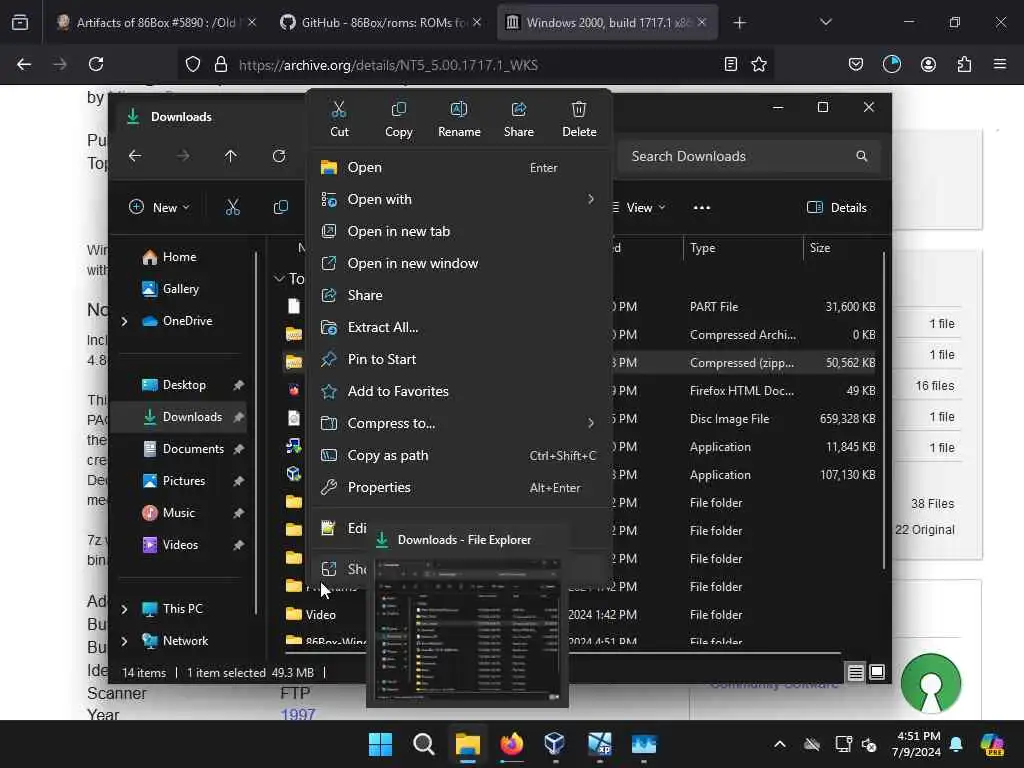This screenshot has height=768, width=1024.
Task: Open Firefox extensions puzzle icon
Action: click(x=964, y=64)
